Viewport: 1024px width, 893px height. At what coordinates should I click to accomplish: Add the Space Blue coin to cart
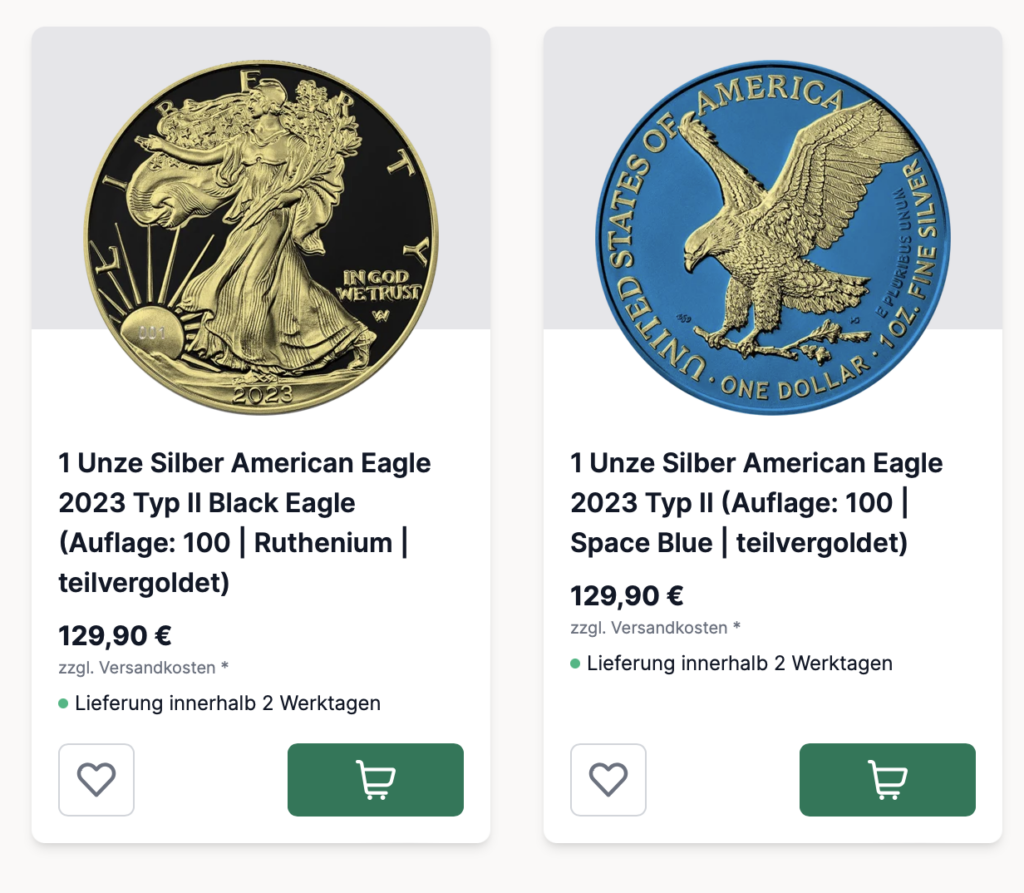point(888,779)
